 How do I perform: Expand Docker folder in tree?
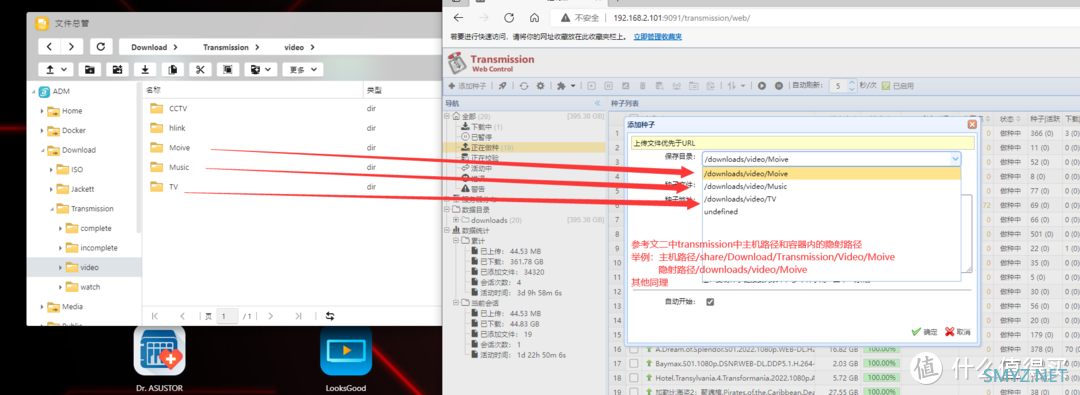coord(42,130)
